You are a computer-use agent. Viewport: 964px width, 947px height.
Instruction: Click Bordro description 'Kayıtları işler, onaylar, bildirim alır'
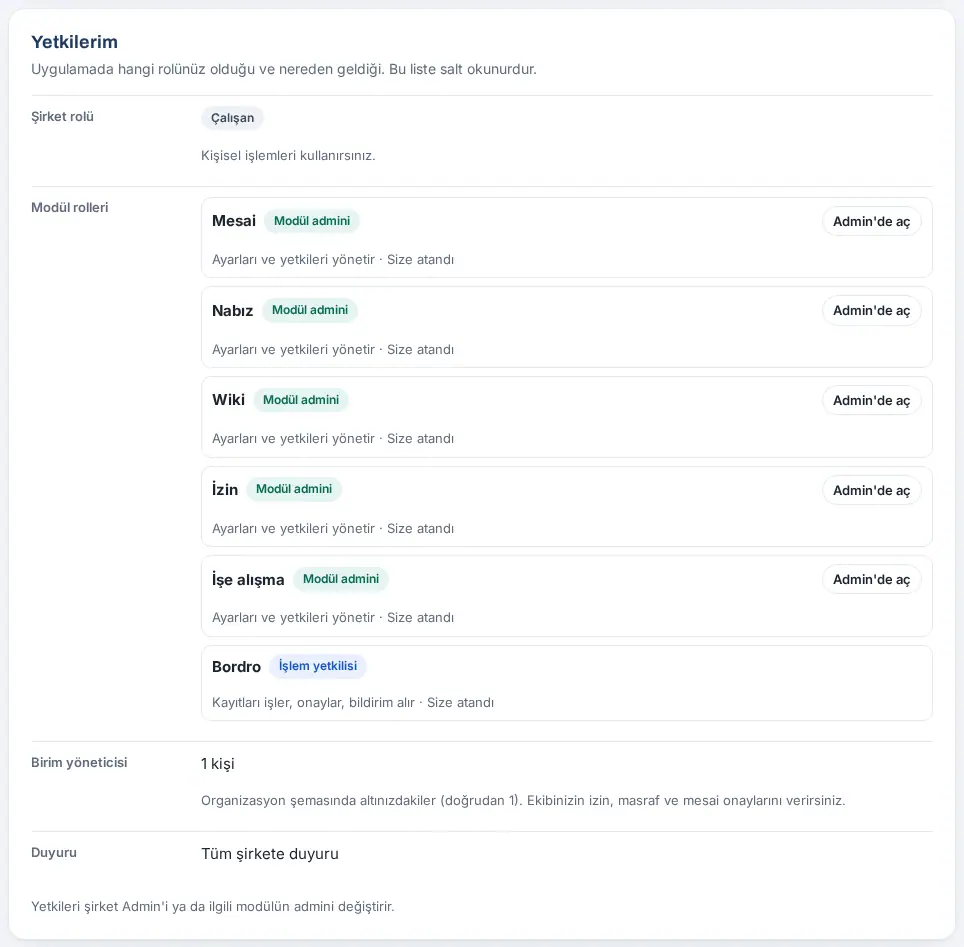313,702
